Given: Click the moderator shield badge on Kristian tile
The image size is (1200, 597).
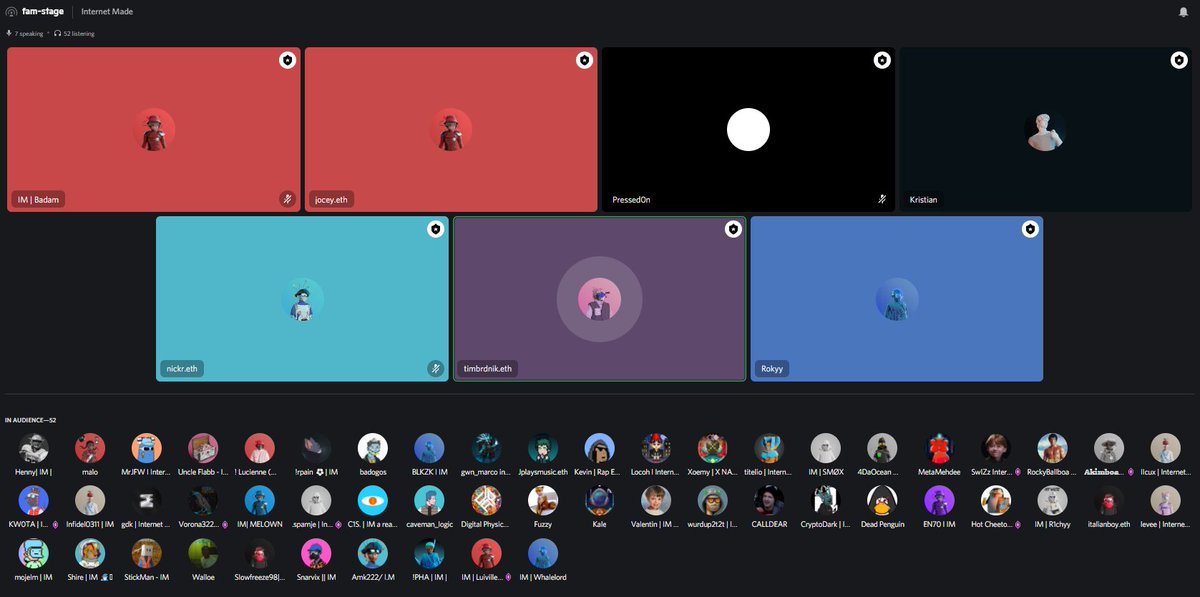Looking at the screenshot, I should [1178, 60].
